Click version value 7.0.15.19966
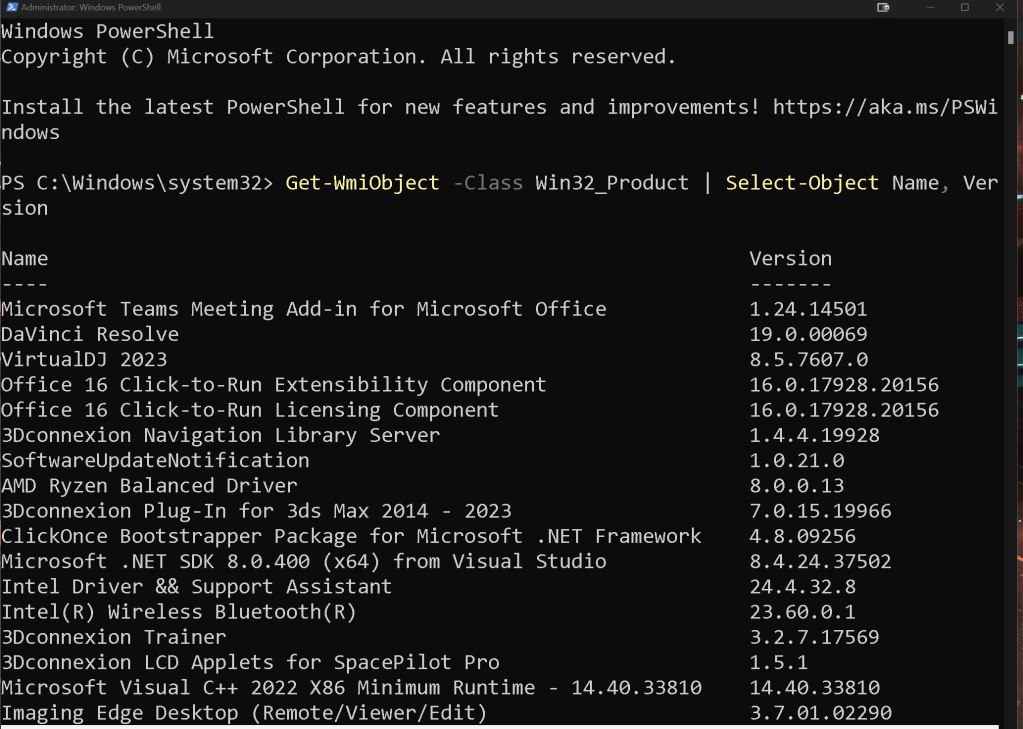The image size is (1023, 729). click(820, 511)
